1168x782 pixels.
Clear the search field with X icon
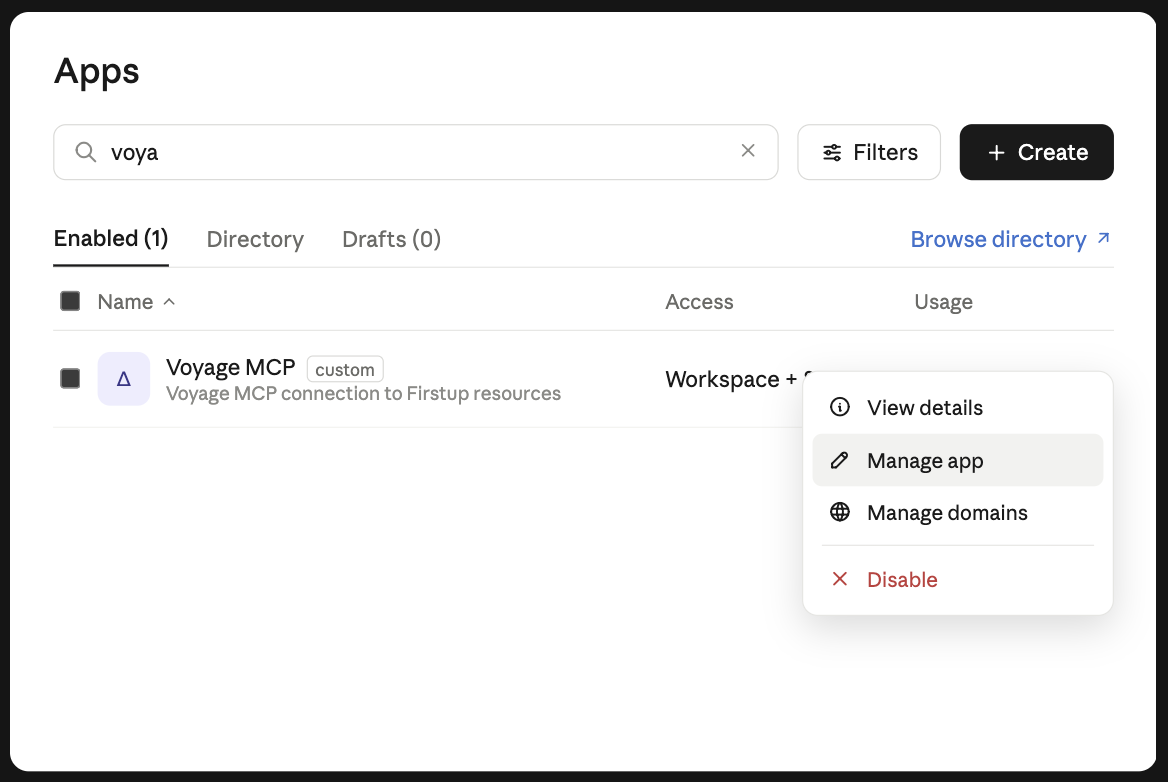click(x=748, y=150)
